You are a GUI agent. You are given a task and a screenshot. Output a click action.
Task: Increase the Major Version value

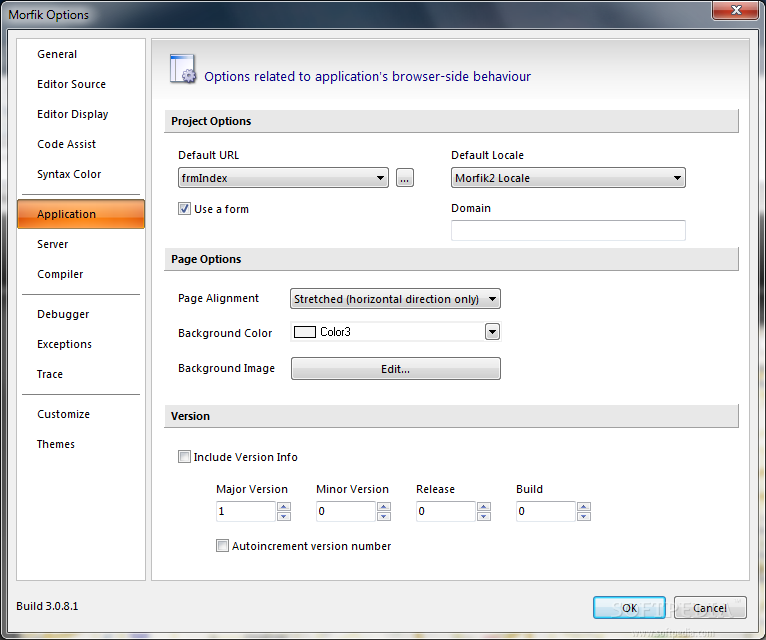(284, 507)
